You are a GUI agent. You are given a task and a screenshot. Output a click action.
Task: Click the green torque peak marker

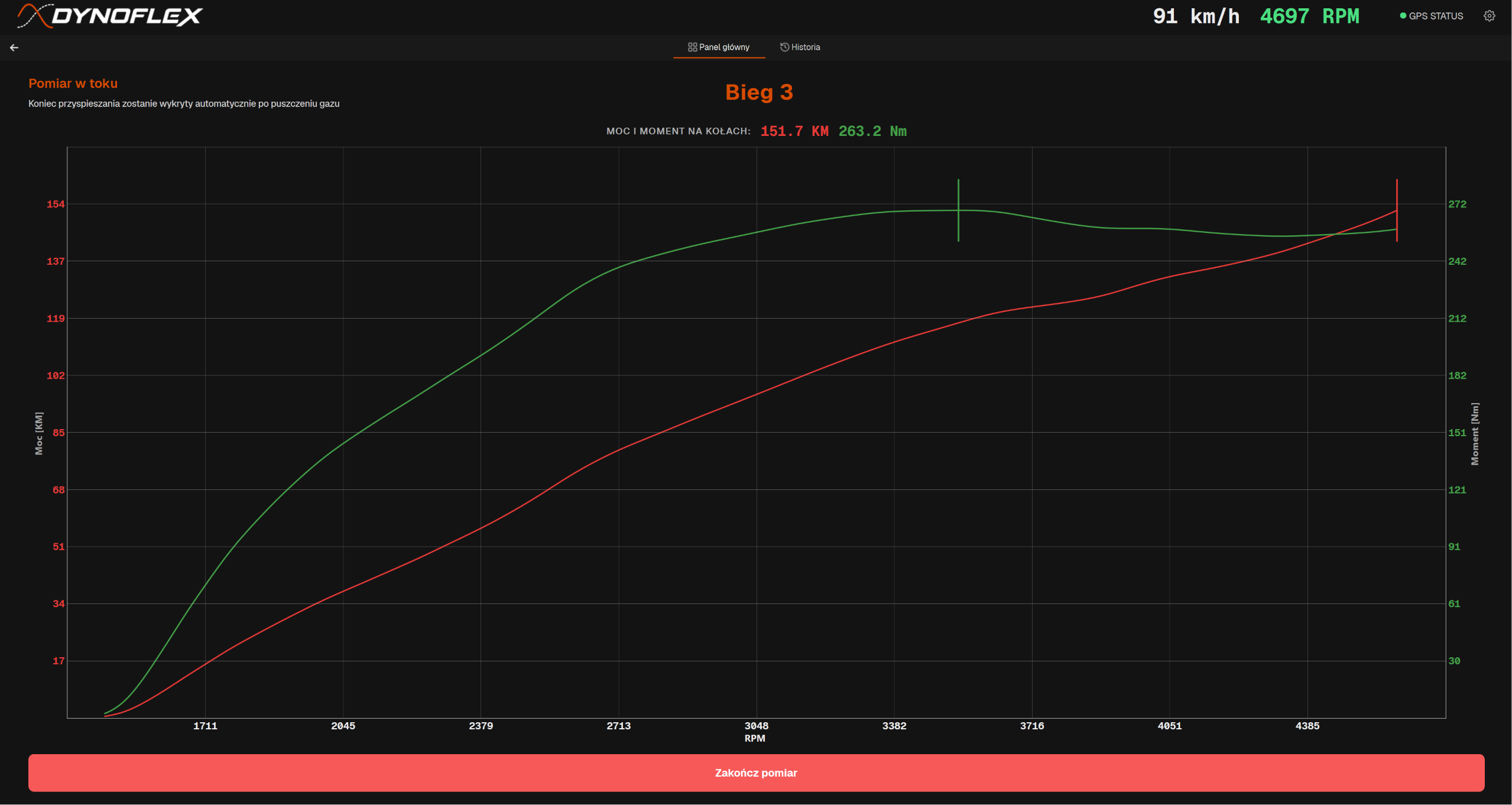tap(958, 210)
